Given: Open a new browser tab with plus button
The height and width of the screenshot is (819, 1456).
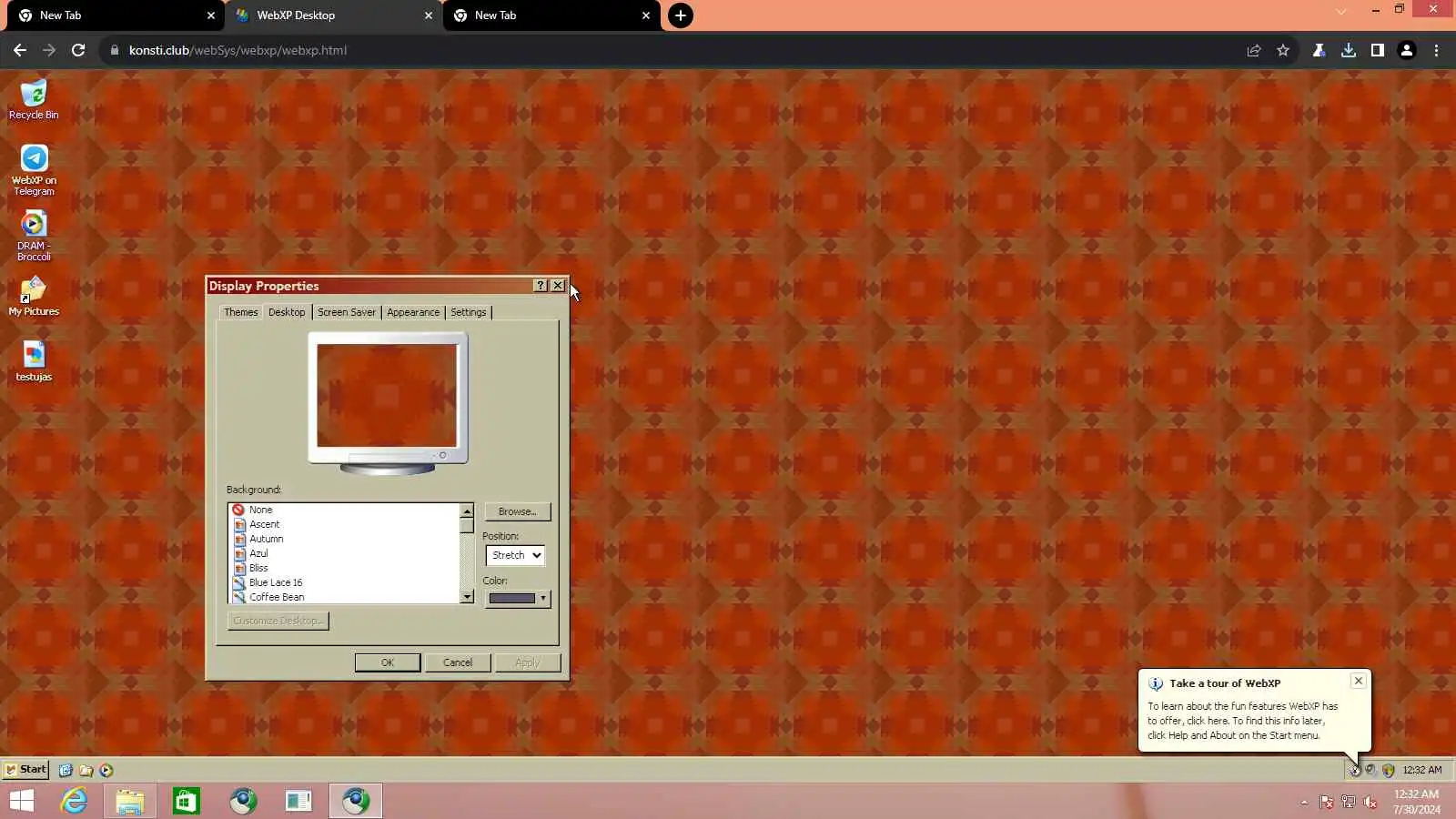Looking at the screenshot, I should [x=681, y=15].
